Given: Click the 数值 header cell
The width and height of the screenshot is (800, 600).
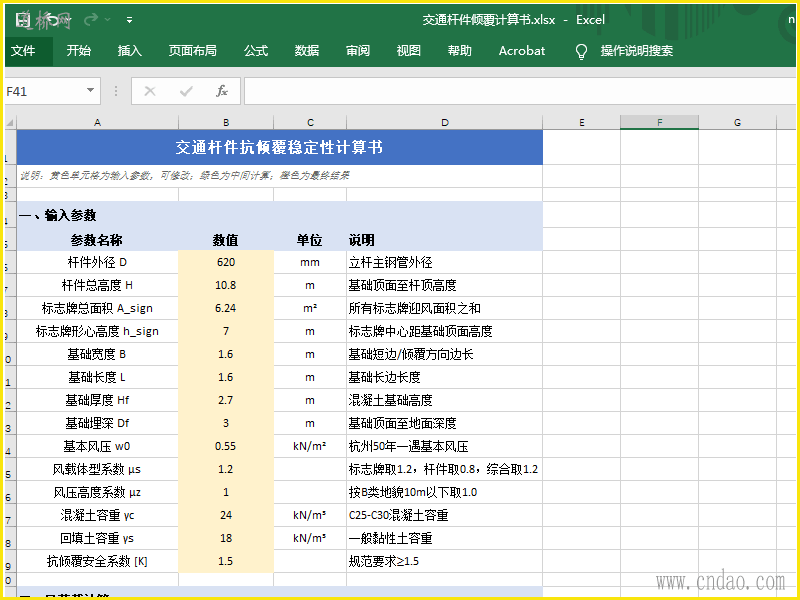Looking at the screenshot, I should pos(226,240).
